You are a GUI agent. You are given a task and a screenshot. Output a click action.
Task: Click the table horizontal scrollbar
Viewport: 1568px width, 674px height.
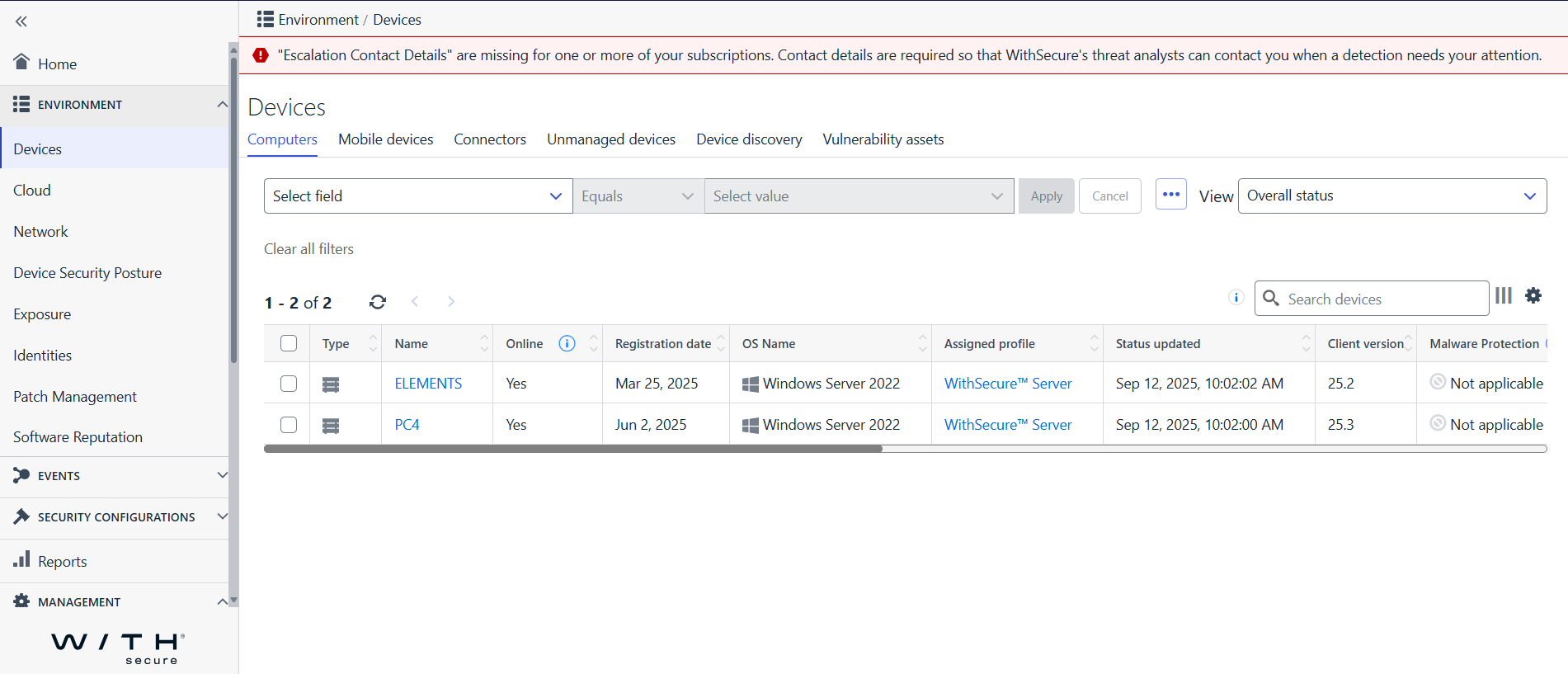(x=573, y=449)
